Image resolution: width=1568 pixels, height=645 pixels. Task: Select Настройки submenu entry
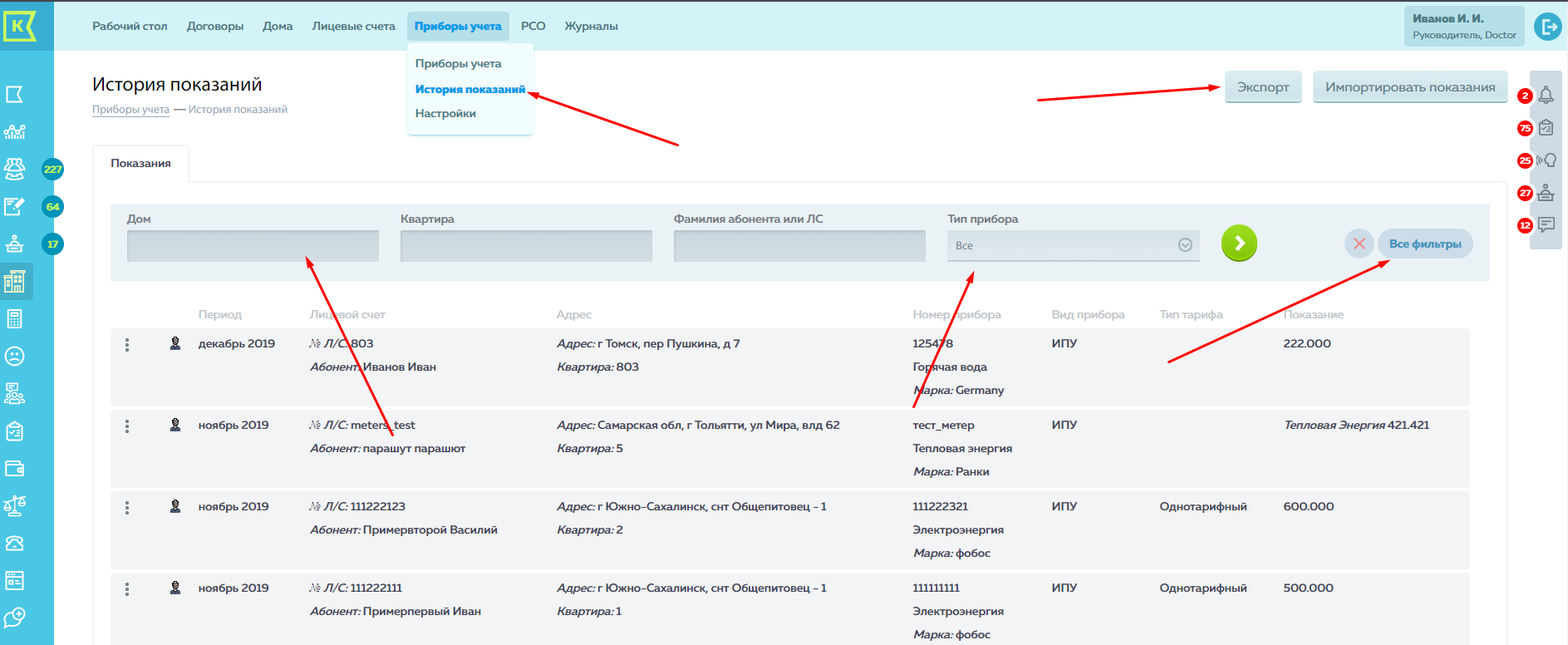[445, 113]
